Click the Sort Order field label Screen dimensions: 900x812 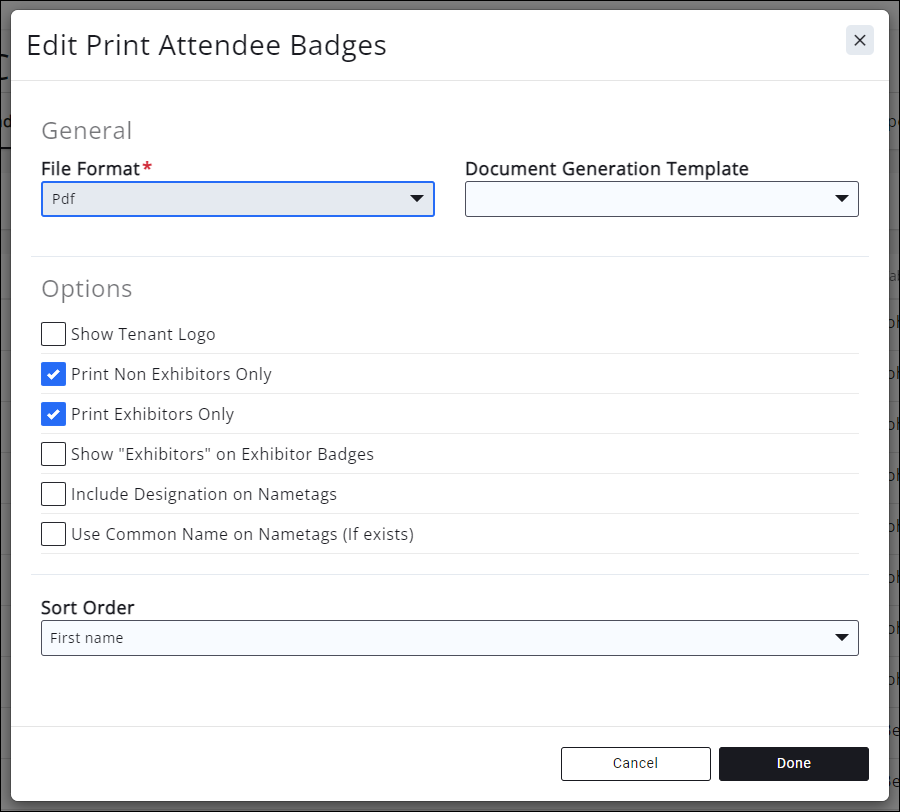(88, 607)
